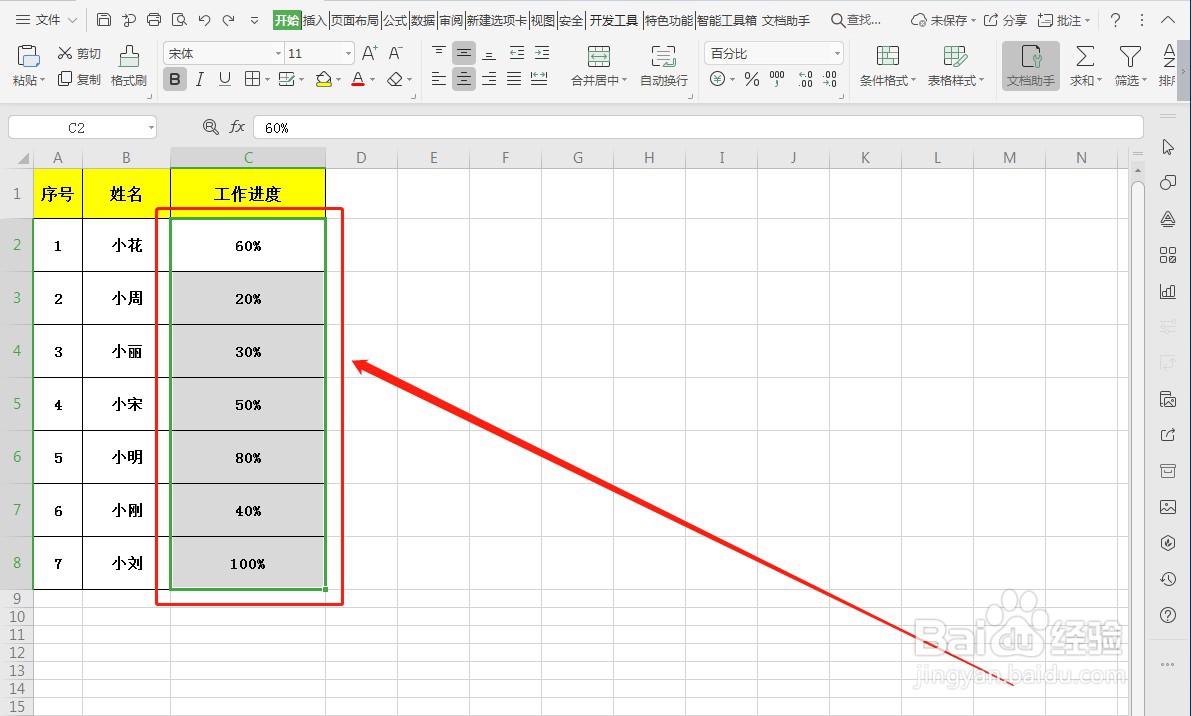This screenshot has width=1191, height=716.
Task: Click Document Assistant (文档助手) button
Action: coord(1031,65)
